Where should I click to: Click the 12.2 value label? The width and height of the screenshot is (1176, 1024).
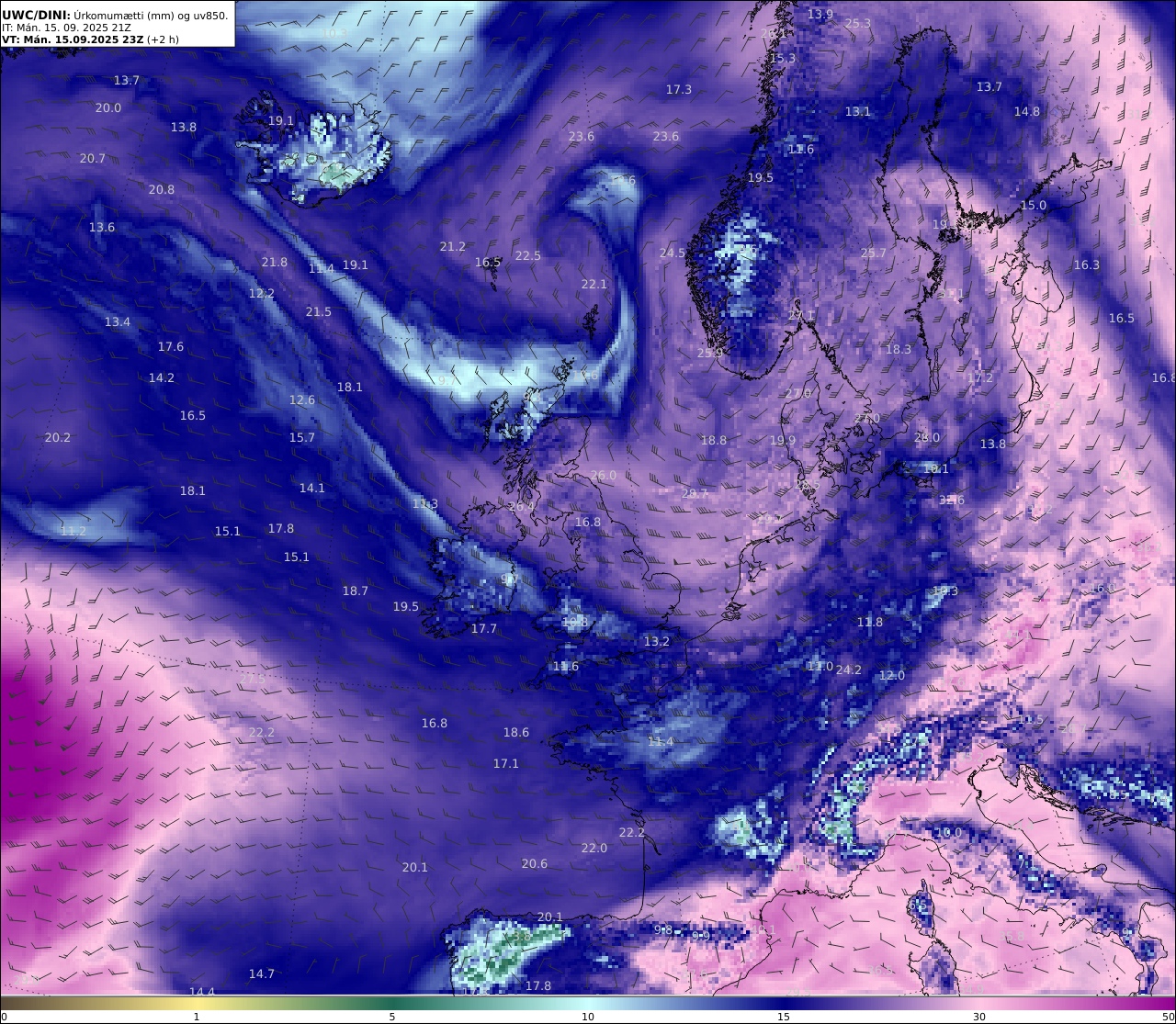[262, 294]
